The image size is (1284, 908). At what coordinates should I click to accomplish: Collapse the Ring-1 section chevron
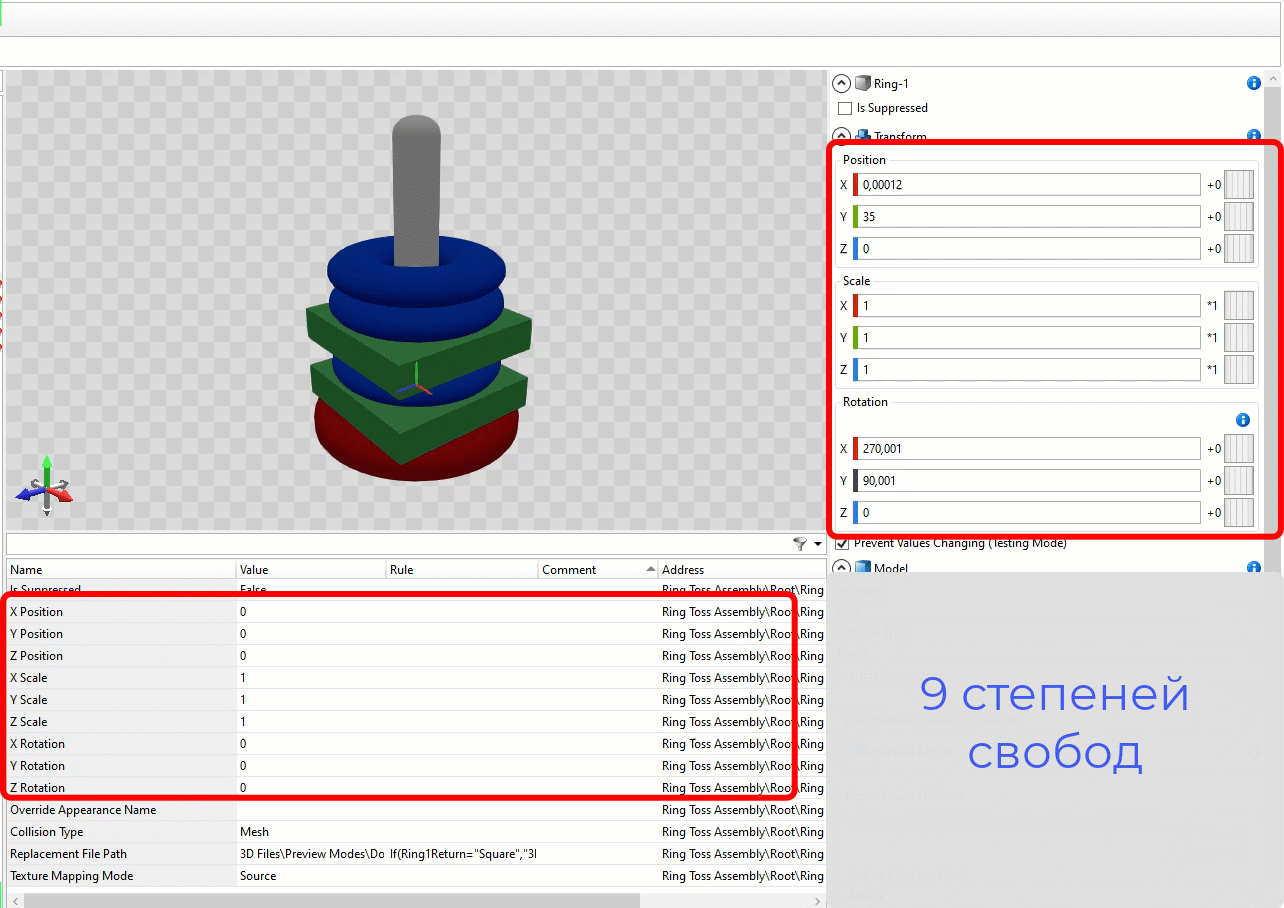point(841,83)
